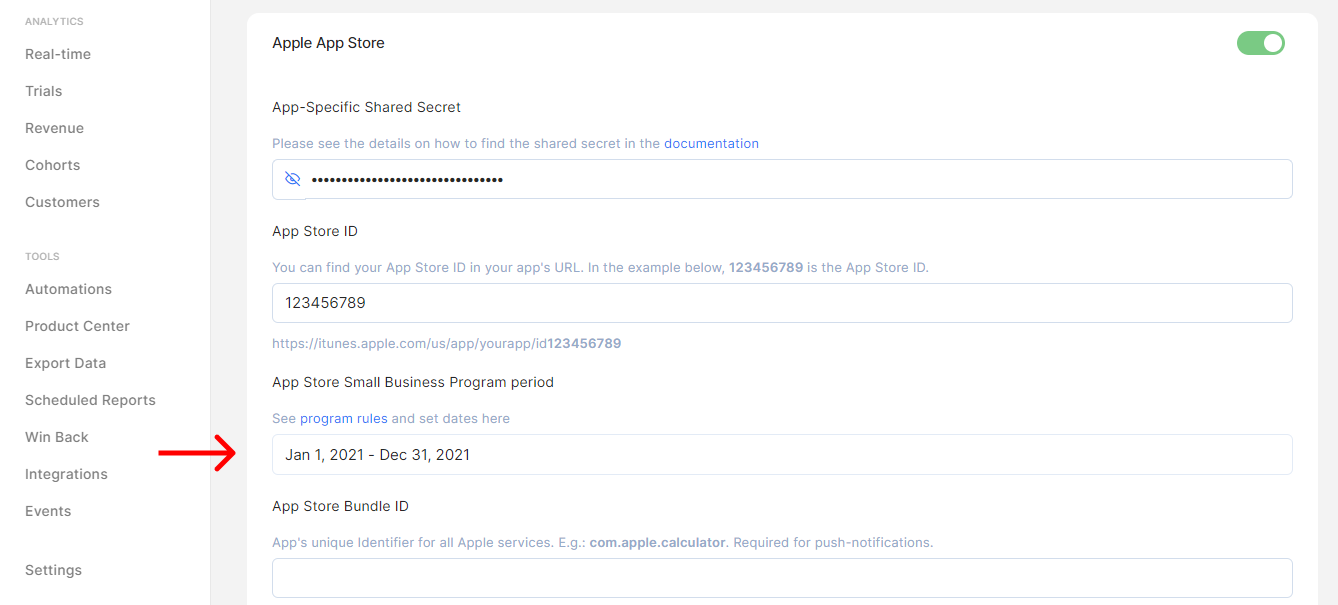Click the App-Specific Shared Secret field
Screen dimensions: 1338x605
click(x=782, y=179)
